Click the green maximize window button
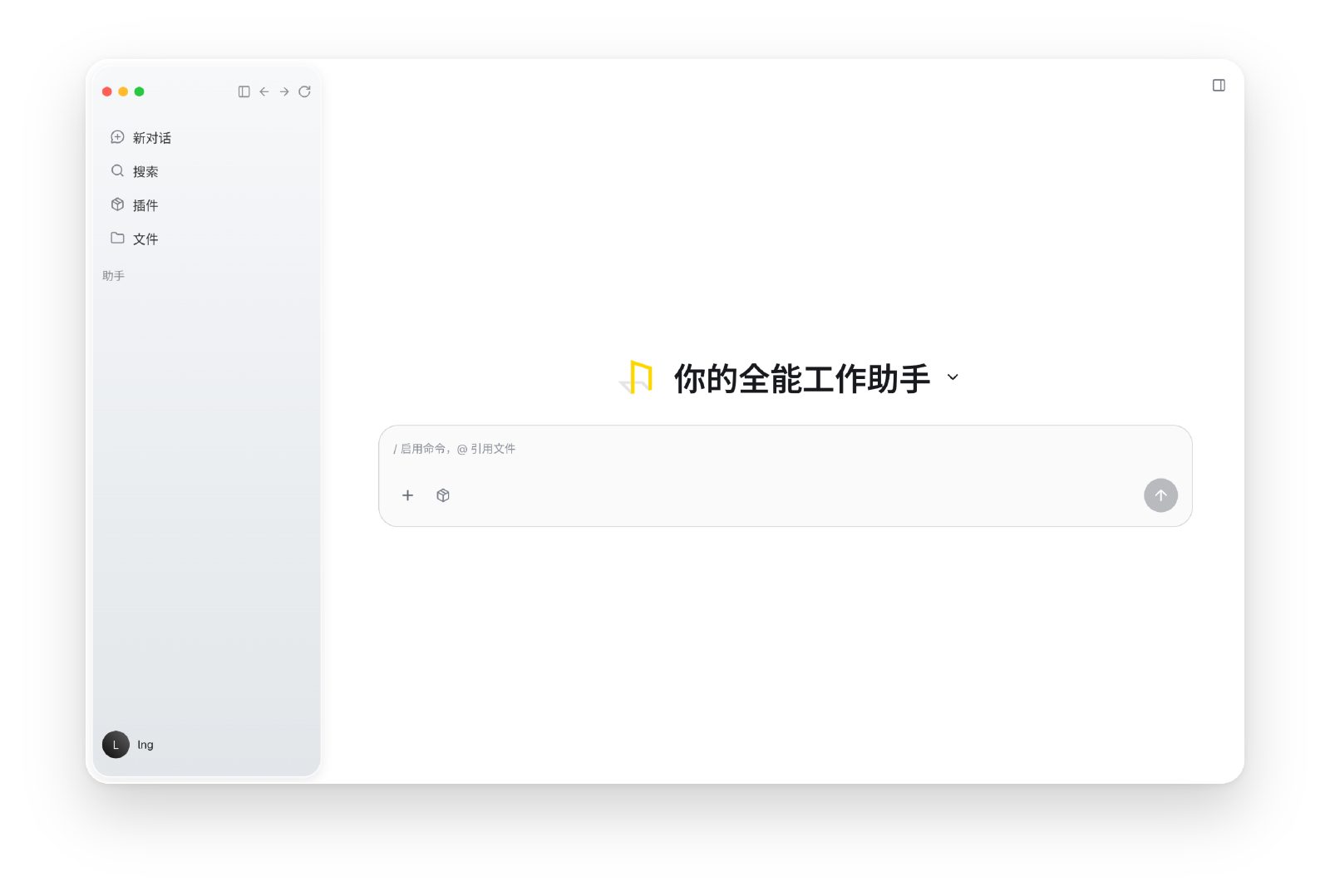Viewport: 1330px width, 896px height. (x=140, y=91)
